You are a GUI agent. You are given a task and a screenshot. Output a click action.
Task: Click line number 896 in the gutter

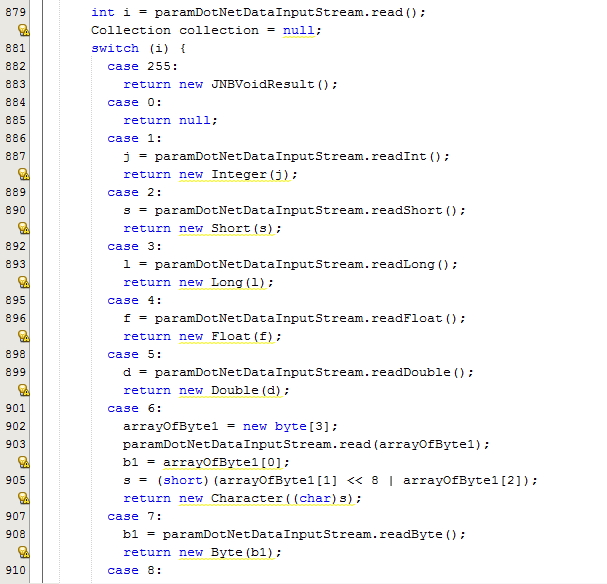(15, 318)
